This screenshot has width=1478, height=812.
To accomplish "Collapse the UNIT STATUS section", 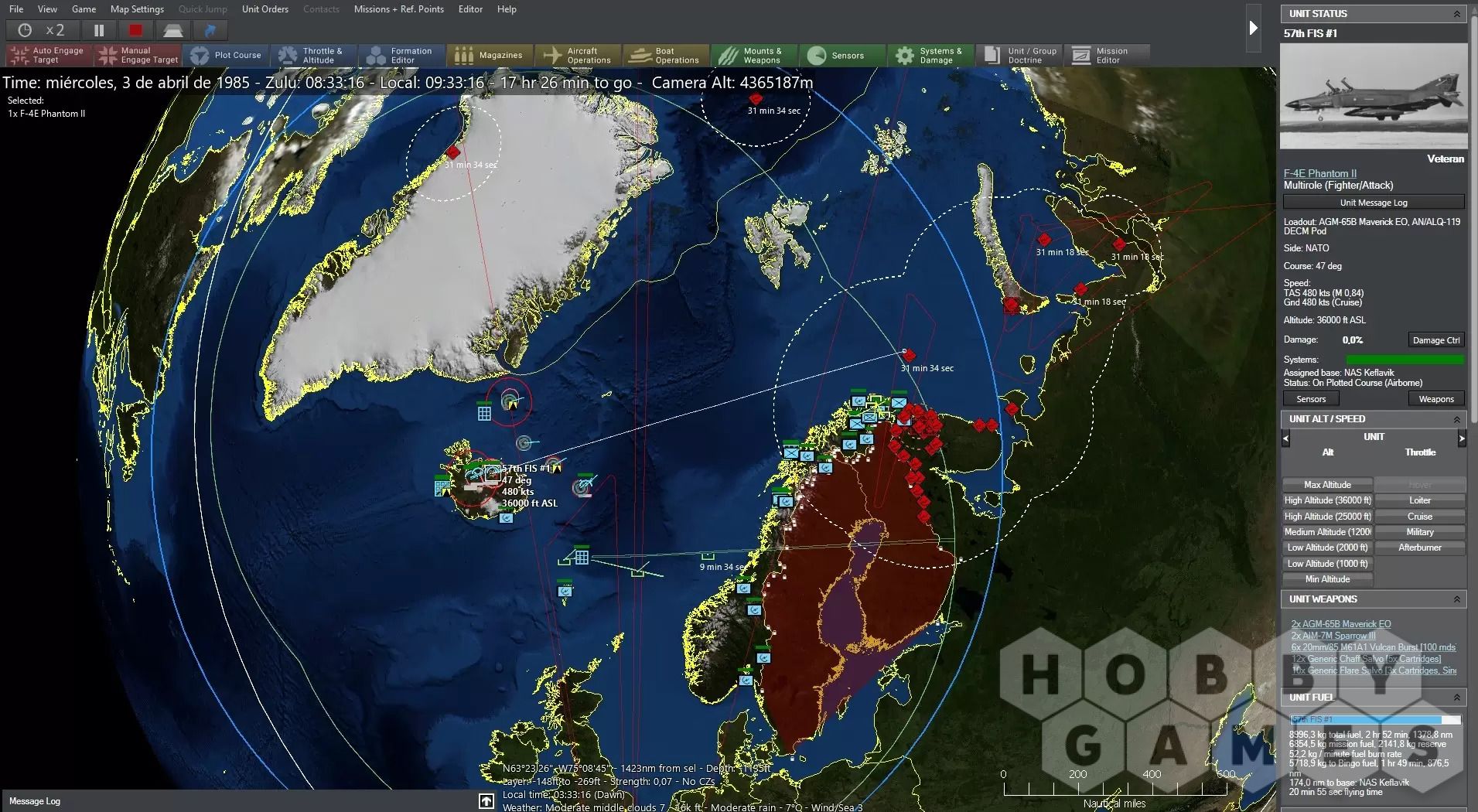I will (x=1457, y=14).
